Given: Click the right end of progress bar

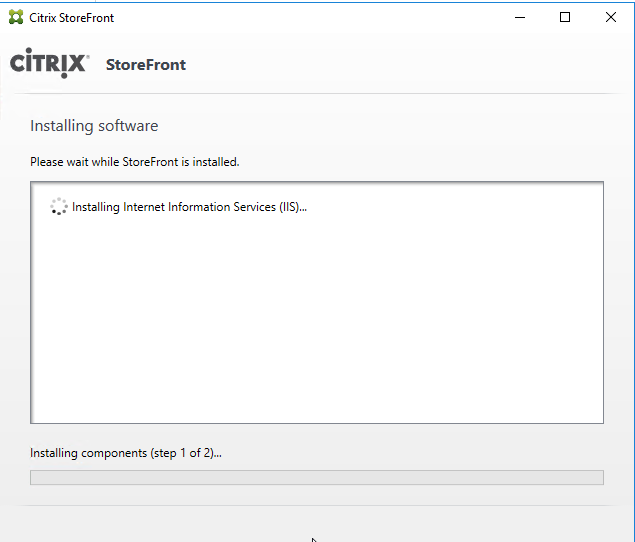Looking at the screenshot, I should click(x=597, y=477).
